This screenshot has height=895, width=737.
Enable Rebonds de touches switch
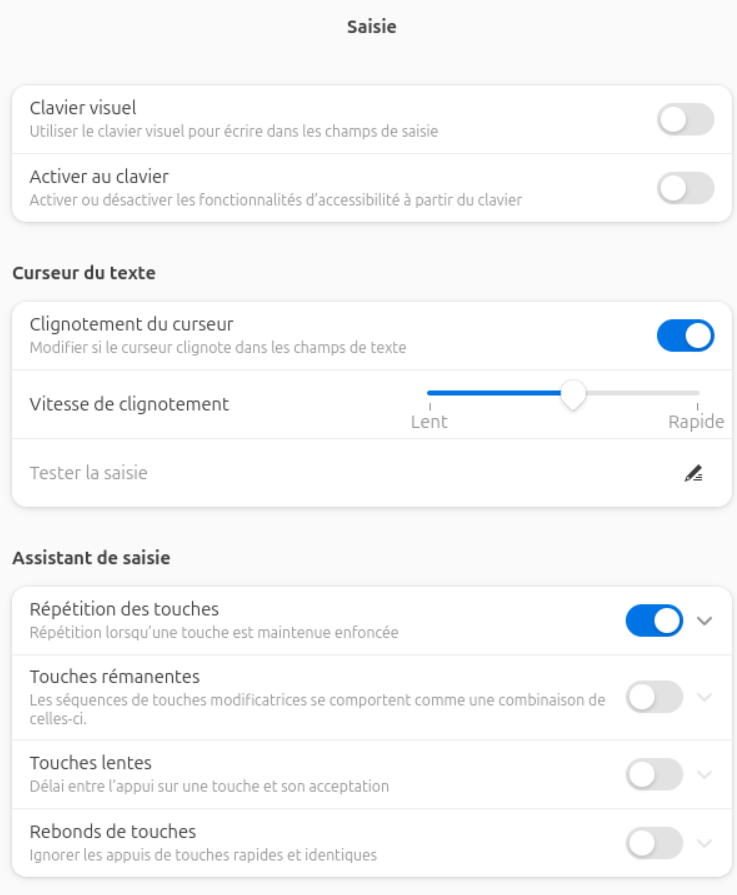click(654, 843)
